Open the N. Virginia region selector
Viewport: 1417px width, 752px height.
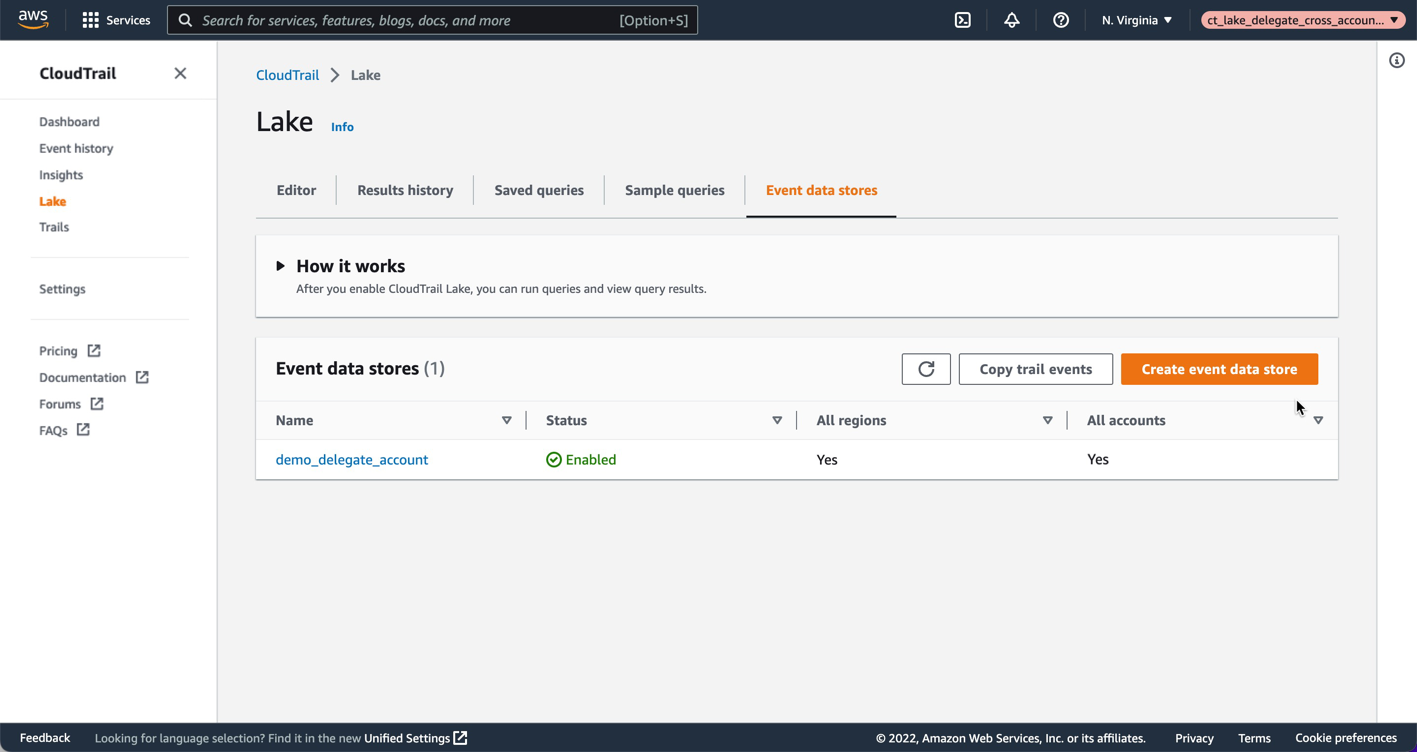coord(1136,19)
